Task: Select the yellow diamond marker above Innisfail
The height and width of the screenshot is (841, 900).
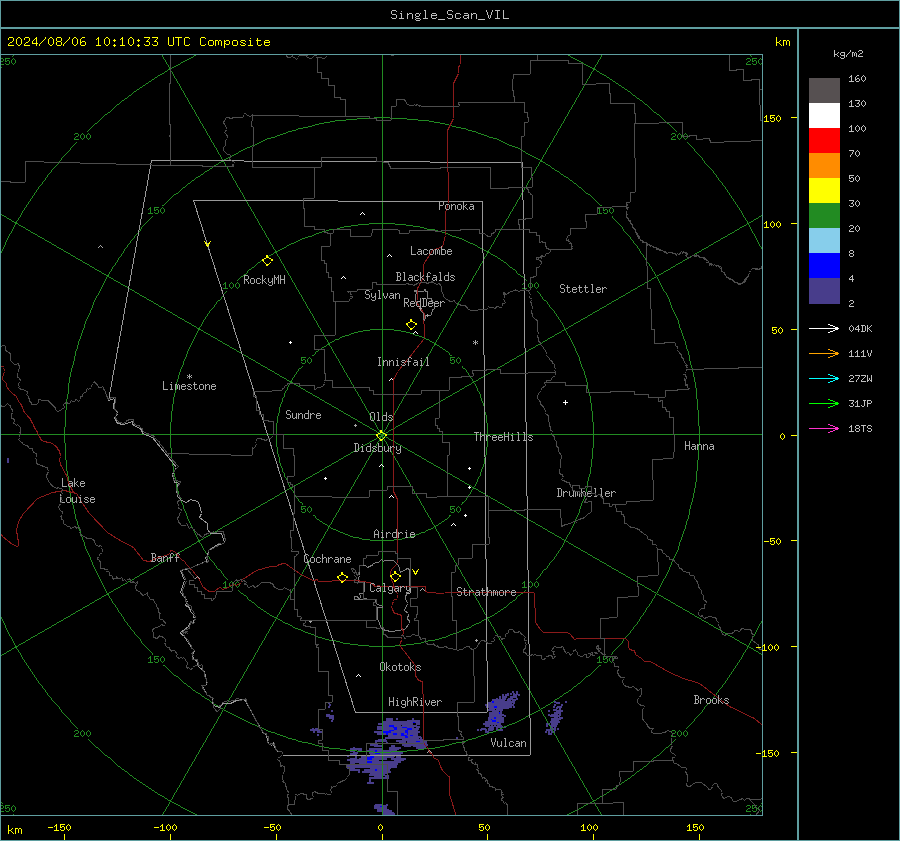Action: click(411, 325)
